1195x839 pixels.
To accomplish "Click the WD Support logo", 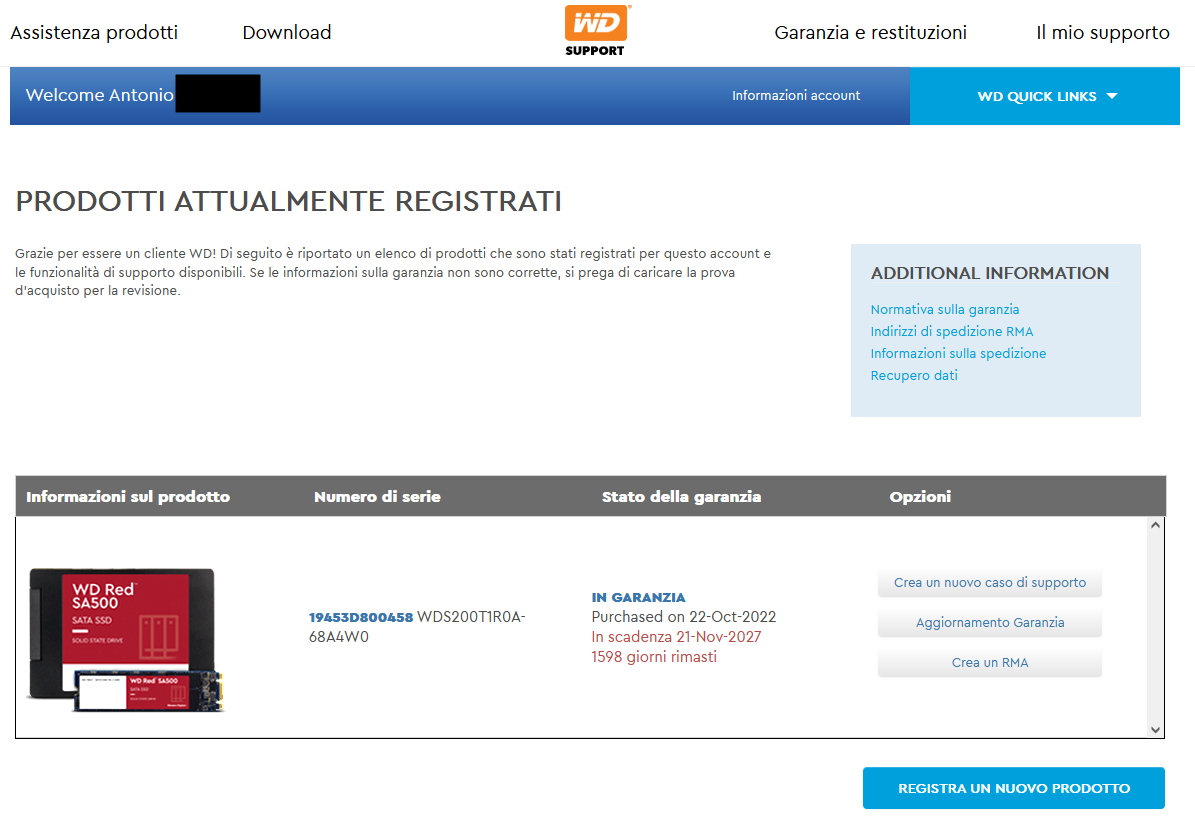I will click(x=596, y=31).
